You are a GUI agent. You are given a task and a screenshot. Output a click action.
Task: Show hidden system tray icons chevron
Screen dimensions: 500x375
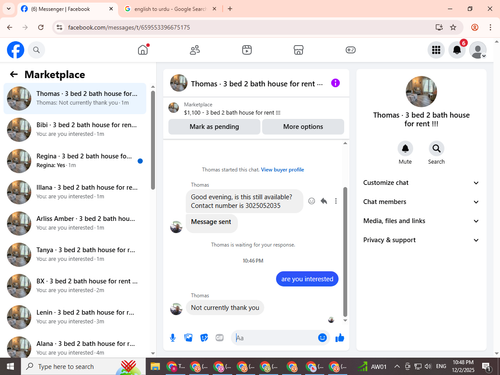[x=397, y=367]
